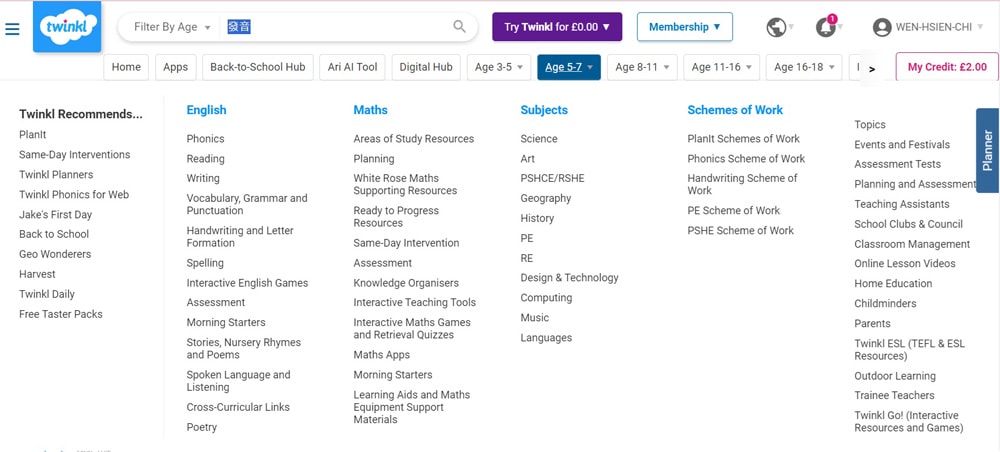1000x452 pixels.
Task: Click the search magnifier icon
Action: click(459, 27)
